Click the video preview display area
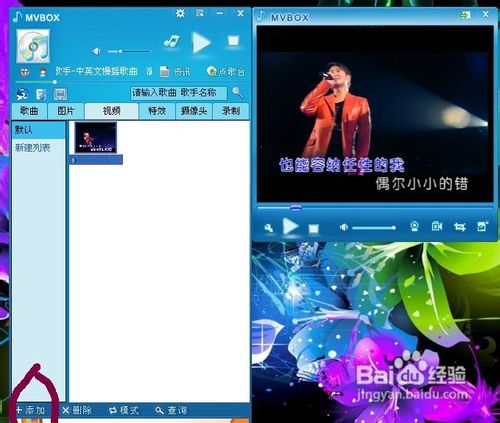Viewport: 500px width, 423px height. (x=375, y=114)
